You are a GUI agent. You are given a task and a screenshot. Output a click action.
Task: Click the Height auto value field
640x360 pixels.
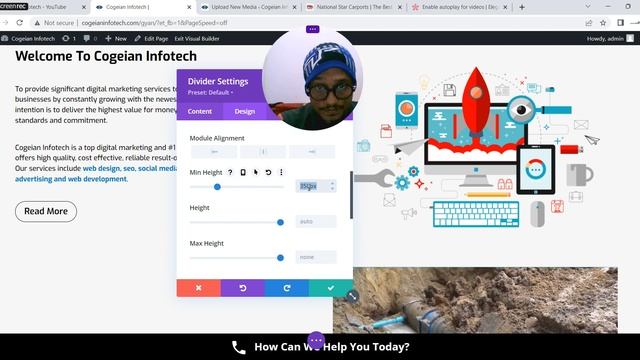pos(316,222)
